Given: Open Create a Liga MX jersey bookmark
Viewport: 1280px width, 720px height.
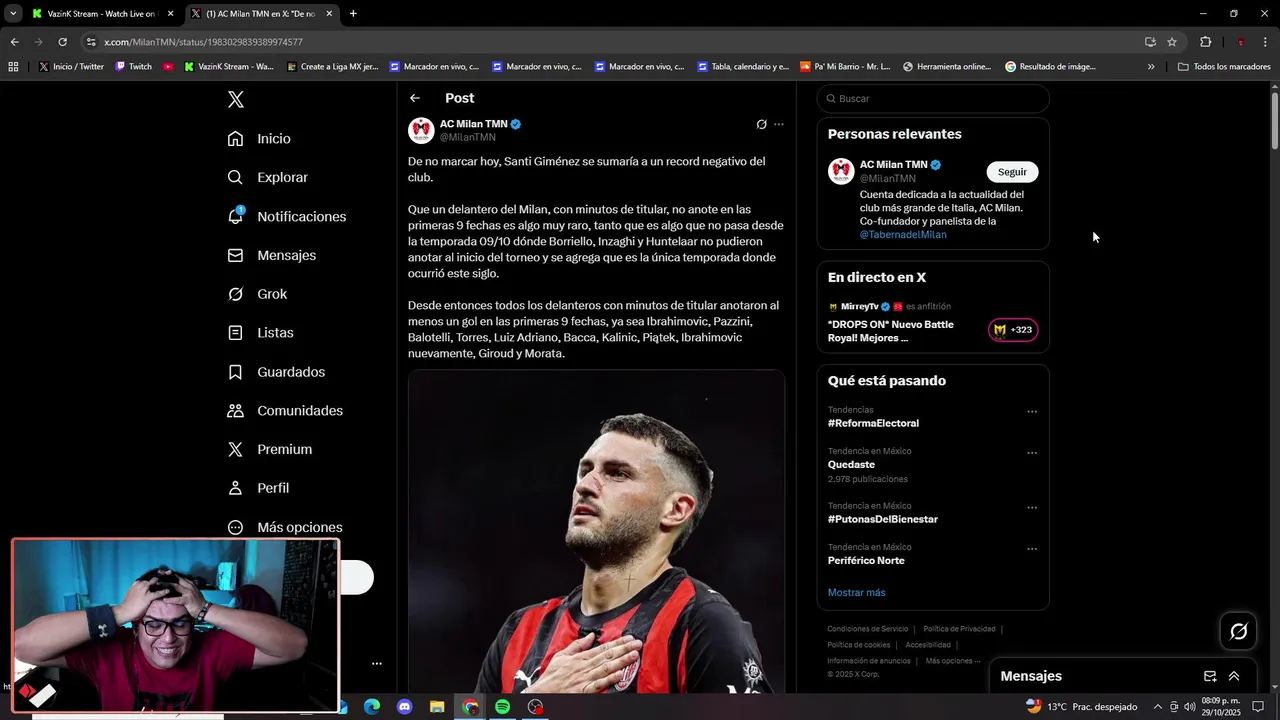Looking at the screenshot, I should pos(333,67).
